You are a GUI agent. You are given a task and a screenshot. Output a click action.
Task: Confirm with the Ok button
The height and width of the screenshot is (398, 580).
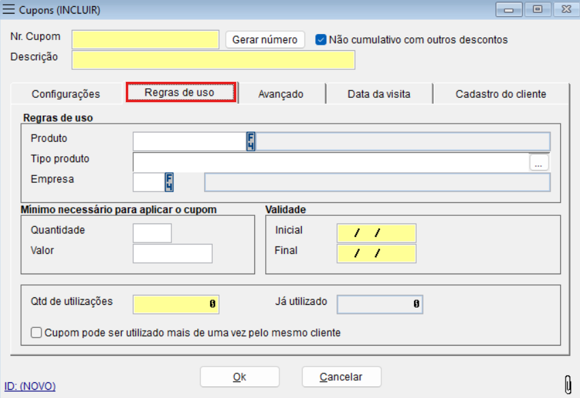tap(240, 377)
